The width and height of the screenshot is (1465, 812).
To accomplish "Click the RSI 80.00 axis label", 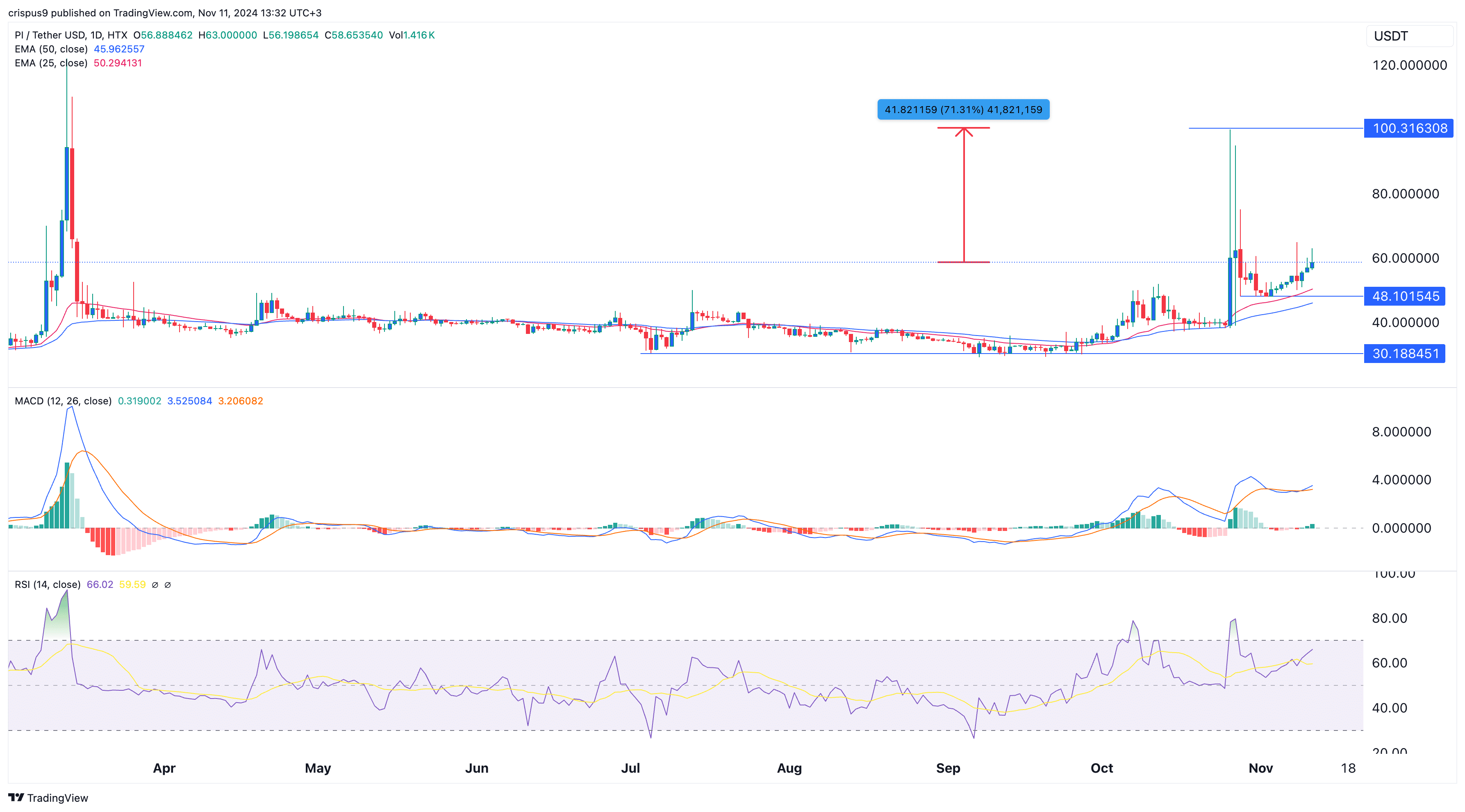I will (x=1389, y=618).
